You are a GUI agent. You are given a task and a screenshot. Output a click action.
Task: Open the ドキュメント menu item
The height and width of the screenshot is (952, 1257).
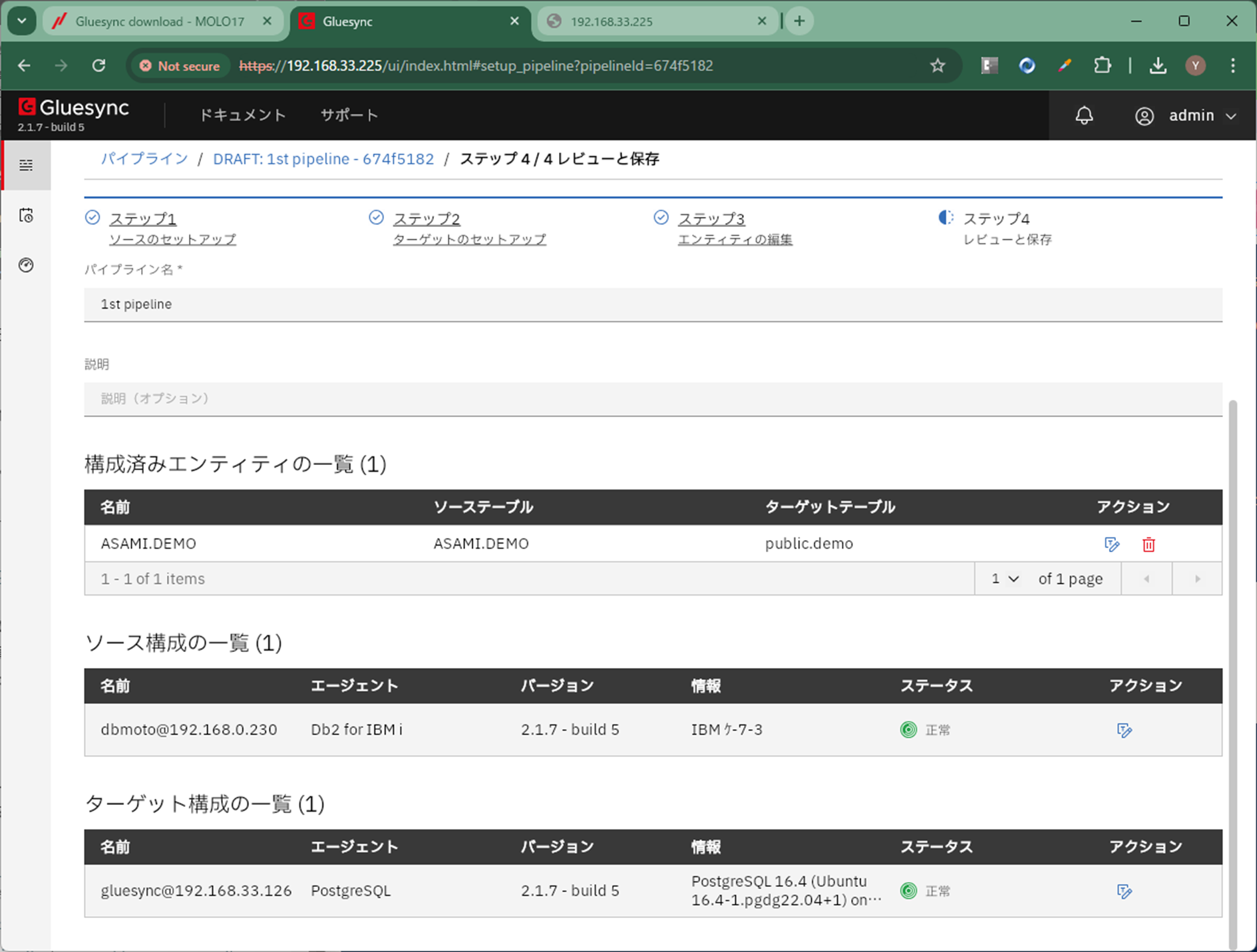click(x=242, y=115)
